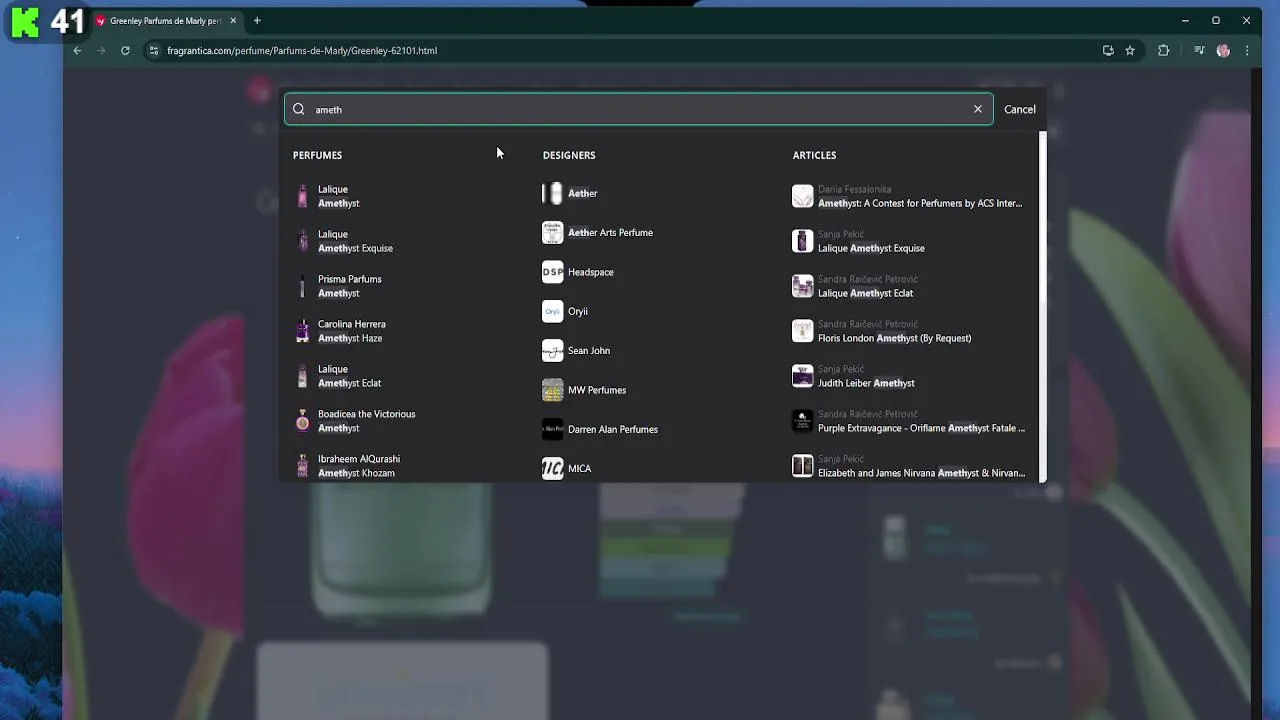Screen dimensions: 1280x720
Task: Open a new browser tab
Action: [257, 20]
